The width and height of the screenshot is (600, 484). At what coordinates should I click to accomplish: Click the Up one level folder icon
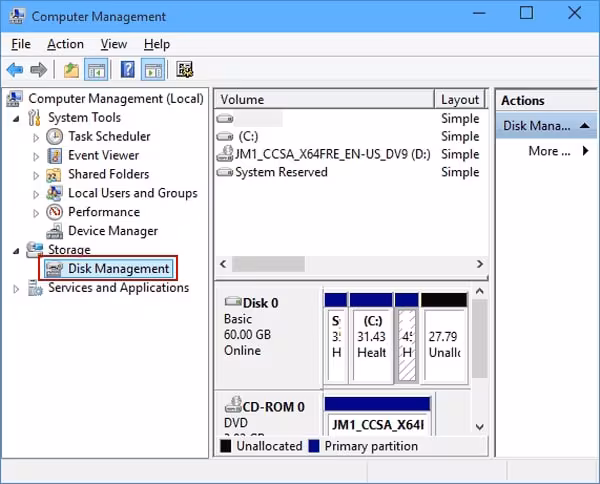point(71,70)
